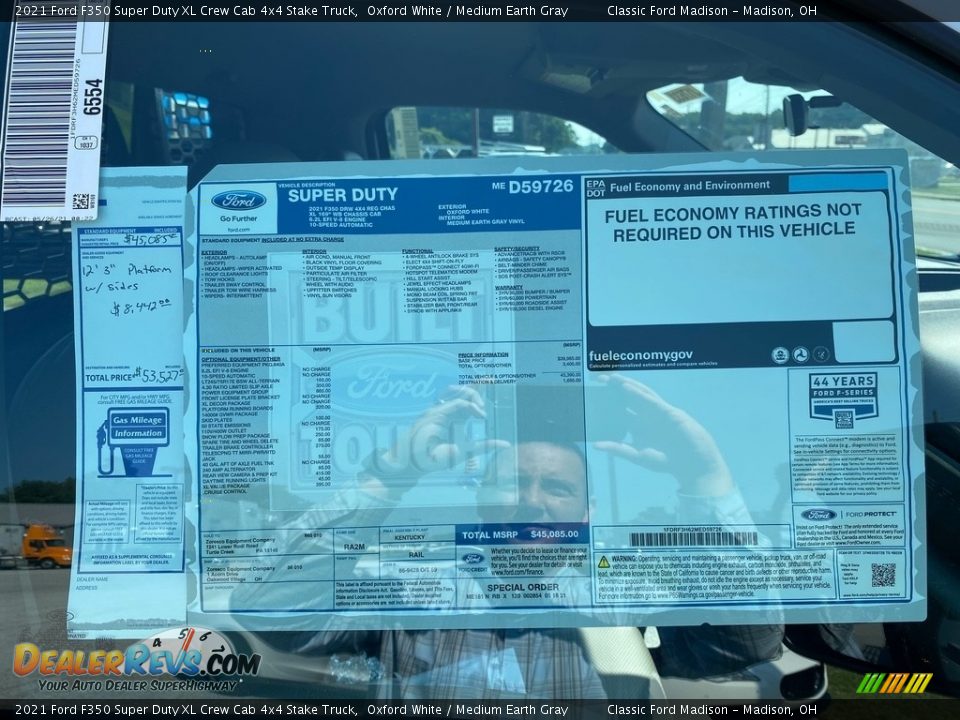
Task: Click the www.ford.com/finance address
Action: [x=516, y=572]
